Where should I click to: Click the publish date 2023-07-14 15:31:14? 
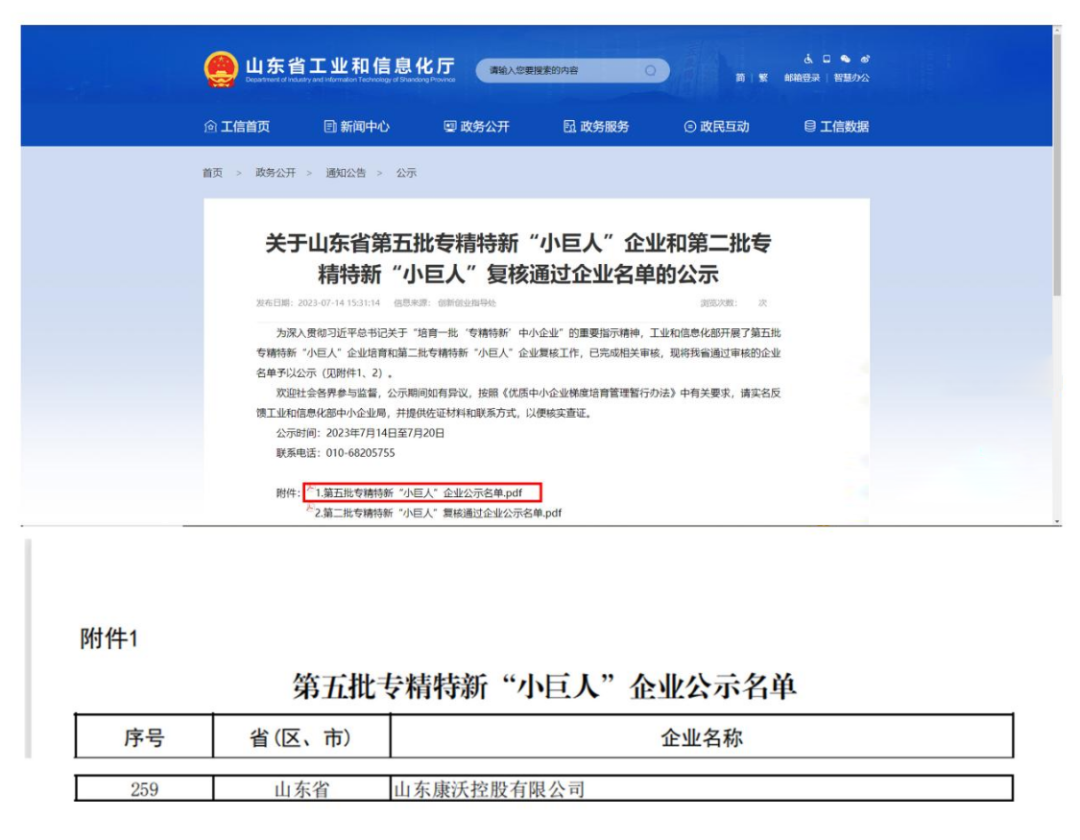(x=339, y=303)
